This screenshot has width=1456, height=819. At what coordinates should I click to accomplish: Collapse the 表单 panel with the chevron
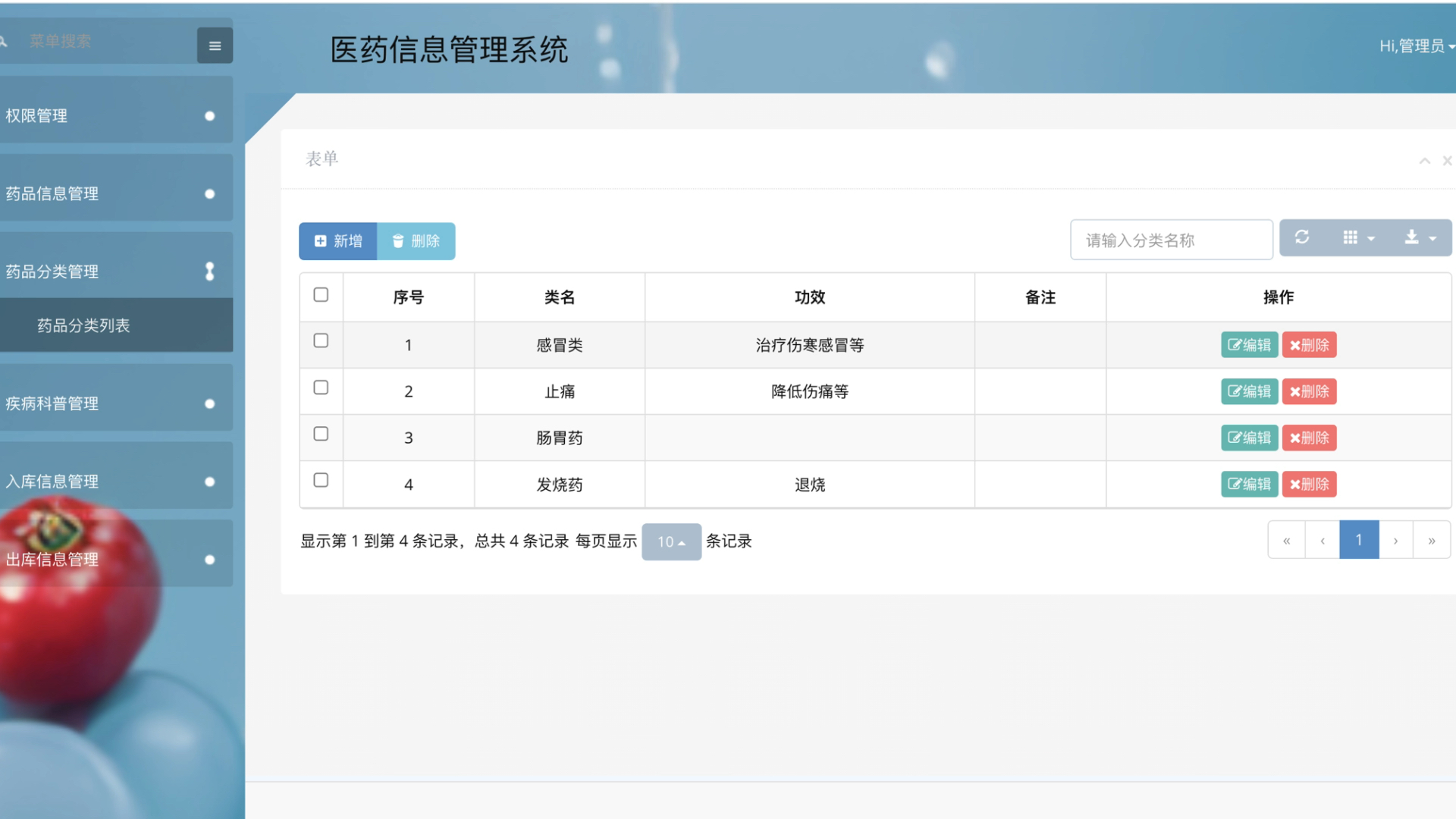tap(1424, 161)
